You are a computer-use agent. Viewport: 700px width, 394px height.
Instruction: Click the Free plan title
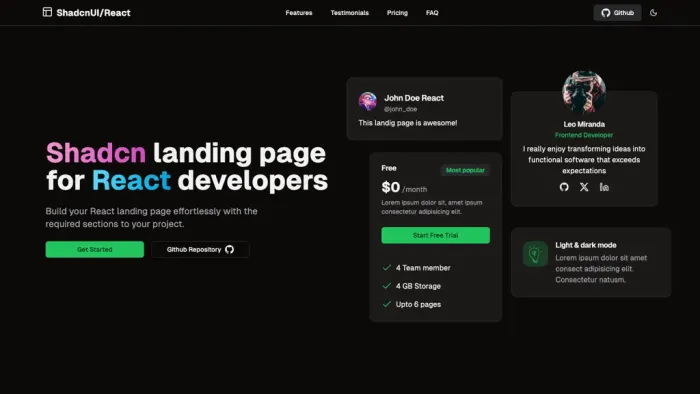point(389,168)
